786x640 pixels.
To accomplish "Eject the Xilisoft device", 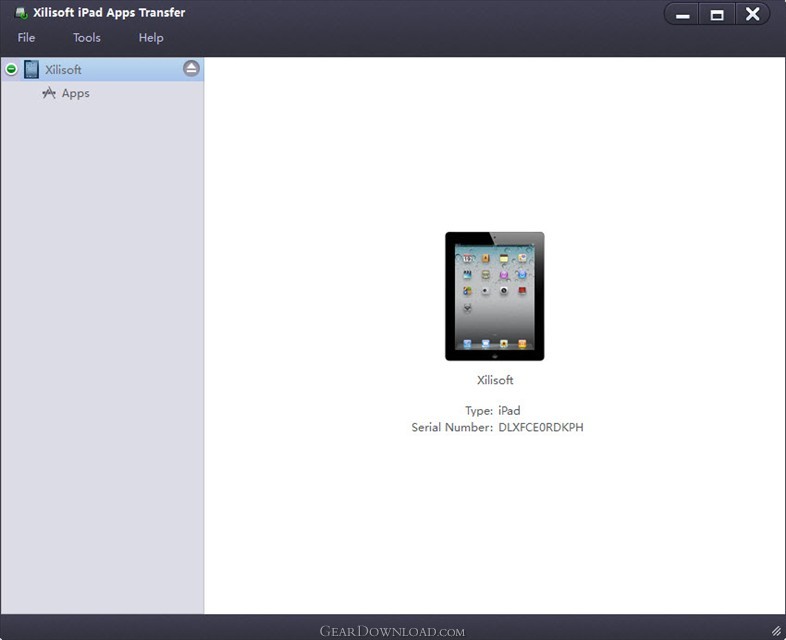I will pos(191,68).
